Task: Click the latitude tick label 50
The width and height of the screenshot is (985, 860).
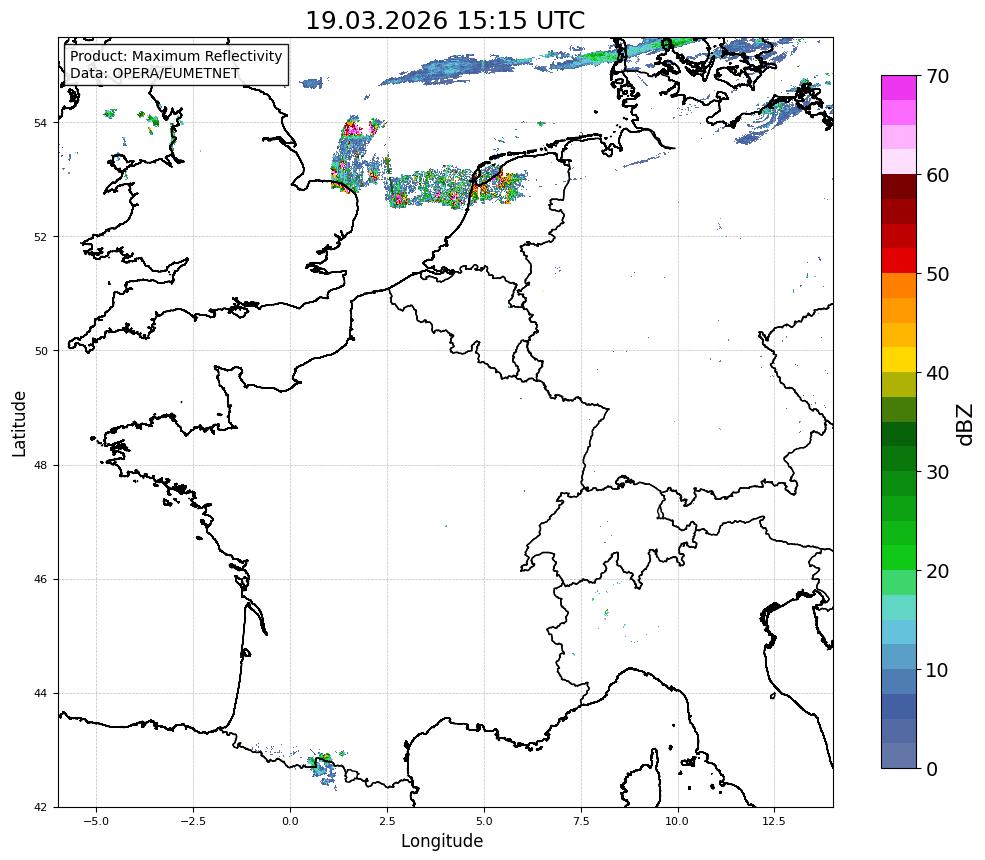Action: tap(40, 351)
